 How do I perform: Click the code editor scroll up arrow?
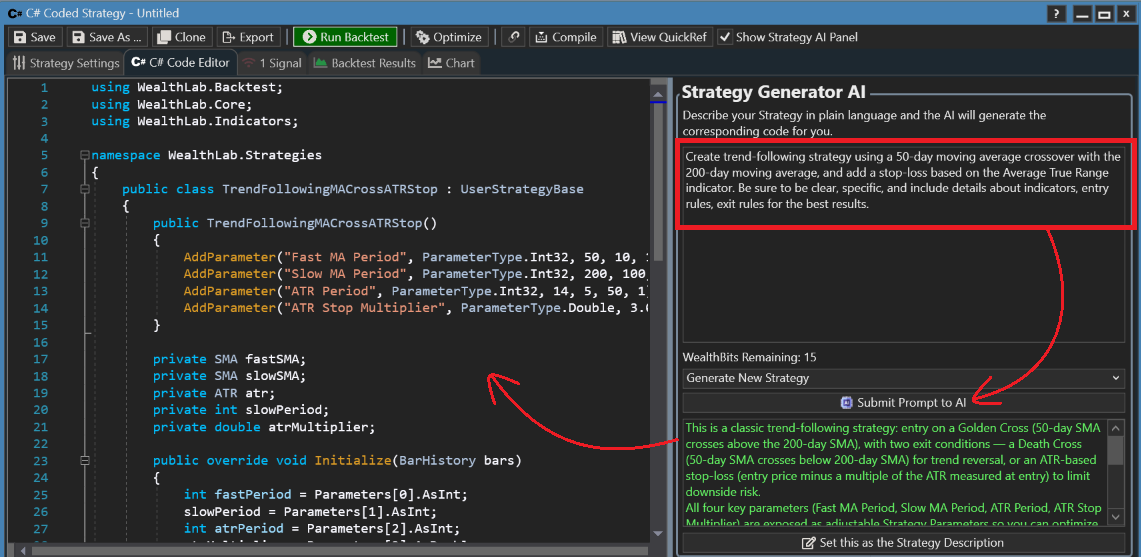tap(658, 94)
